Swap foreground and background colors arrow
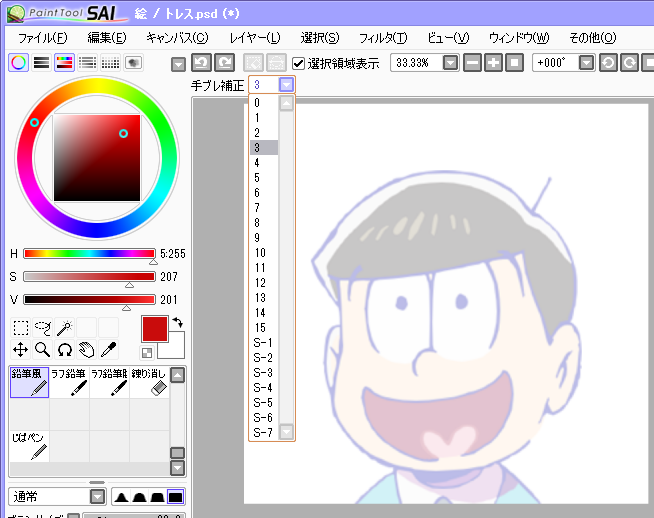654x518 pixels. (178, 322)
